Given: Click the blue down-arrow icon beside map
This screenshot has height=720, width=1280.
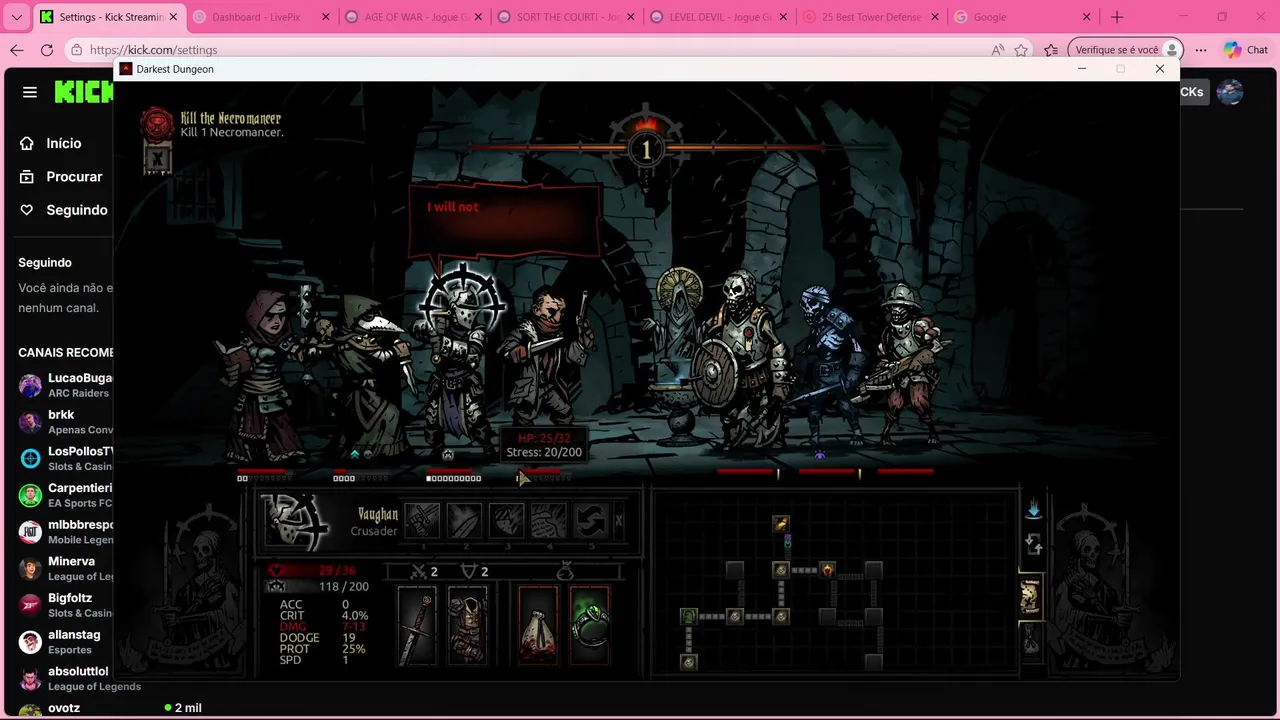Looking at the screenshot, I should pos(1034,510).
